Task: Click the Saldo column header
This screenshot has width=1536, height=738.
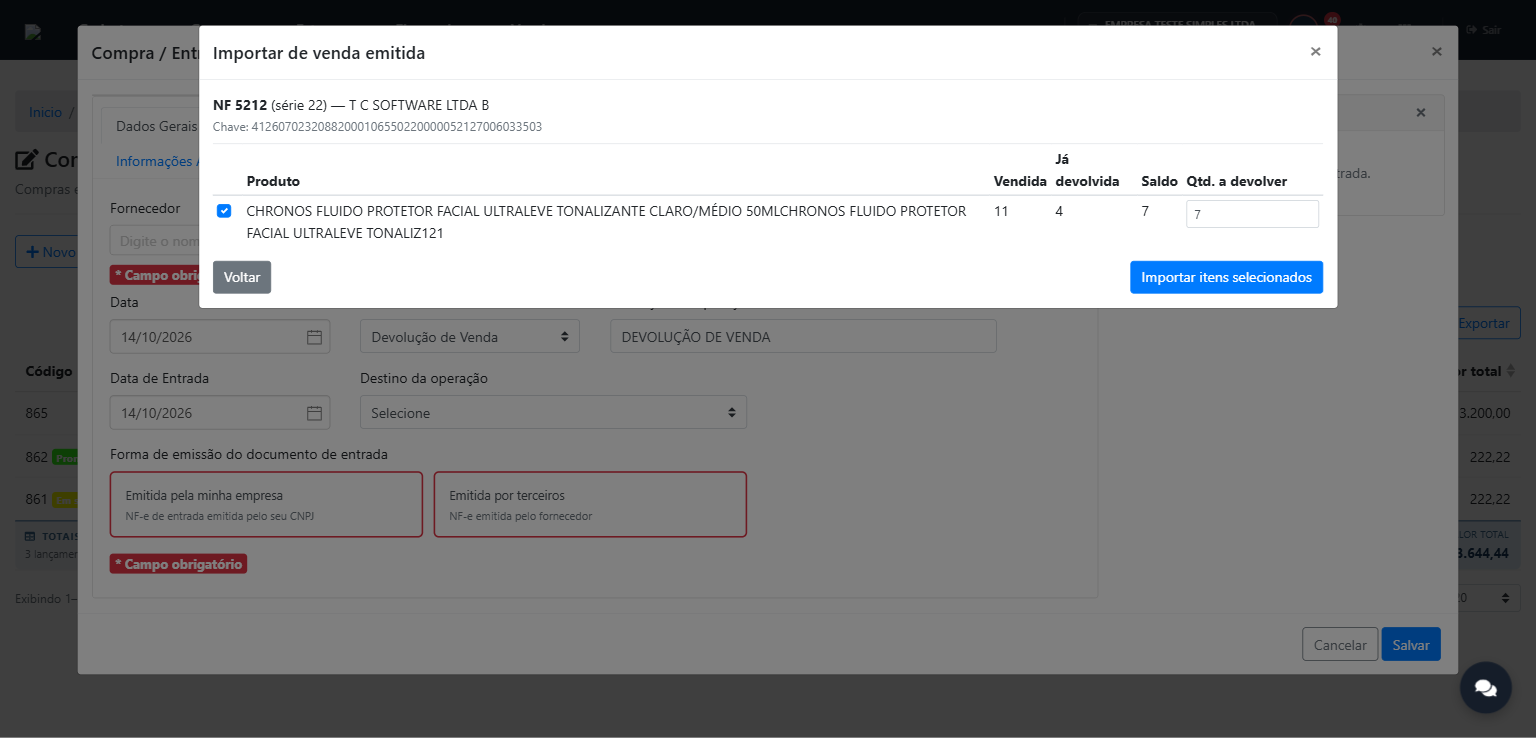Action: (1159, 181)
